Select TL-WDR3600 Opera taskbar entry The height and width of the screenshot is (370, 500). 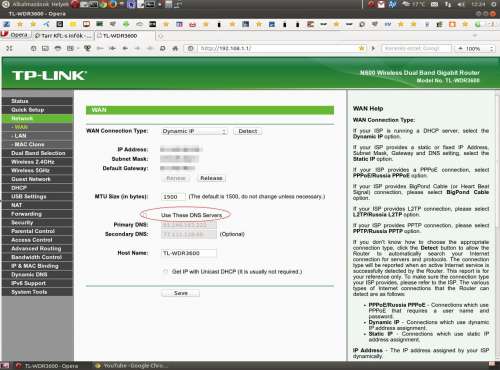coord(47,366)
